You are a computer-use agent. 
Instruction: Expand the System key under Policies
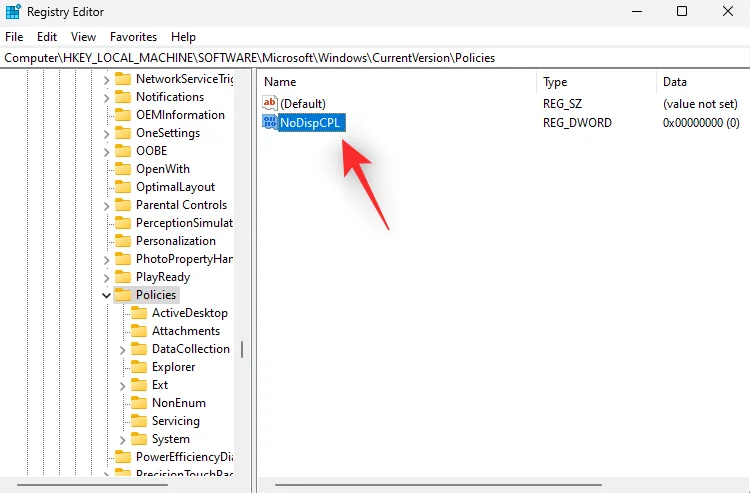click(x=122, y=439)
